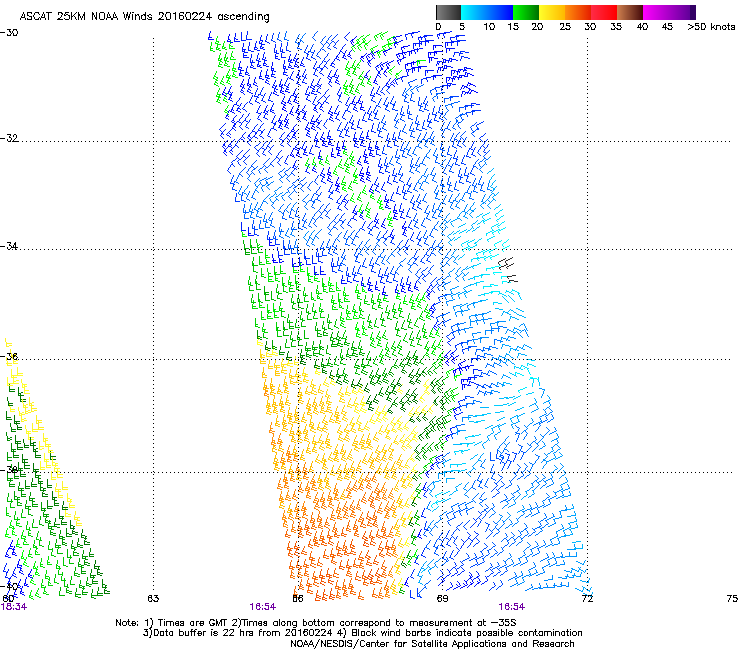The width and height of the screenshot is (740, 650).
Task: Click the chart title 'ASCAT 25KM NOAA Winds 20160224 ascending'
Action: click(x=144, y=16)
